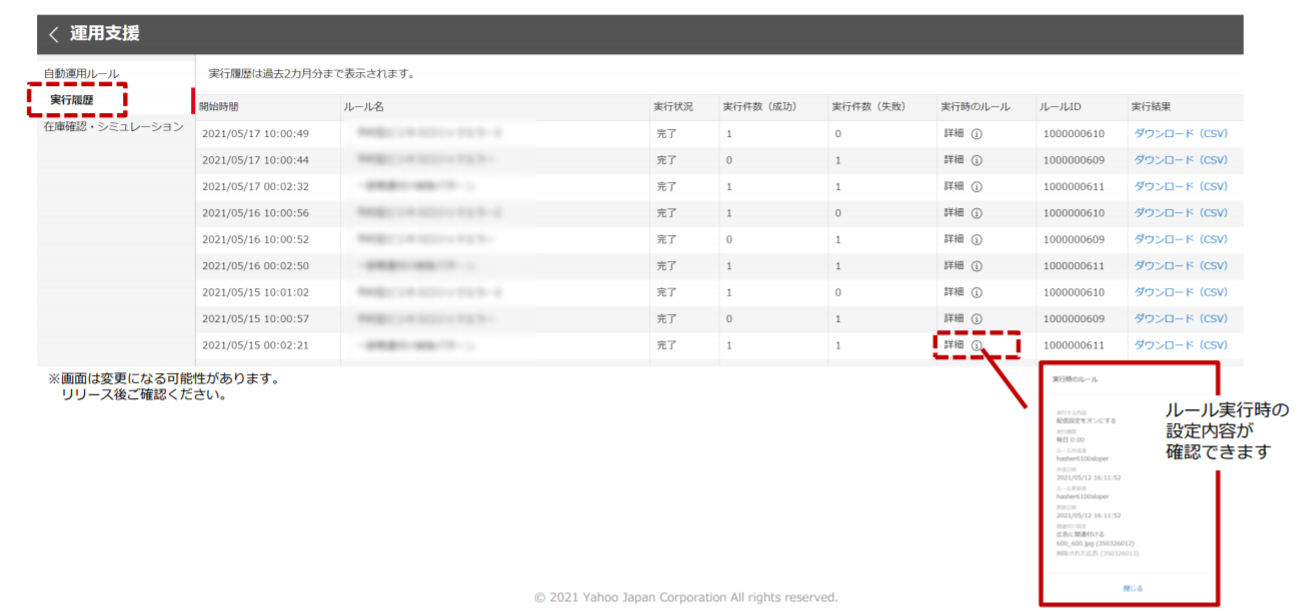The image size is (1310, 611).
Task: Click the 実行状況 column header
Action: click(x=673, y=106)
